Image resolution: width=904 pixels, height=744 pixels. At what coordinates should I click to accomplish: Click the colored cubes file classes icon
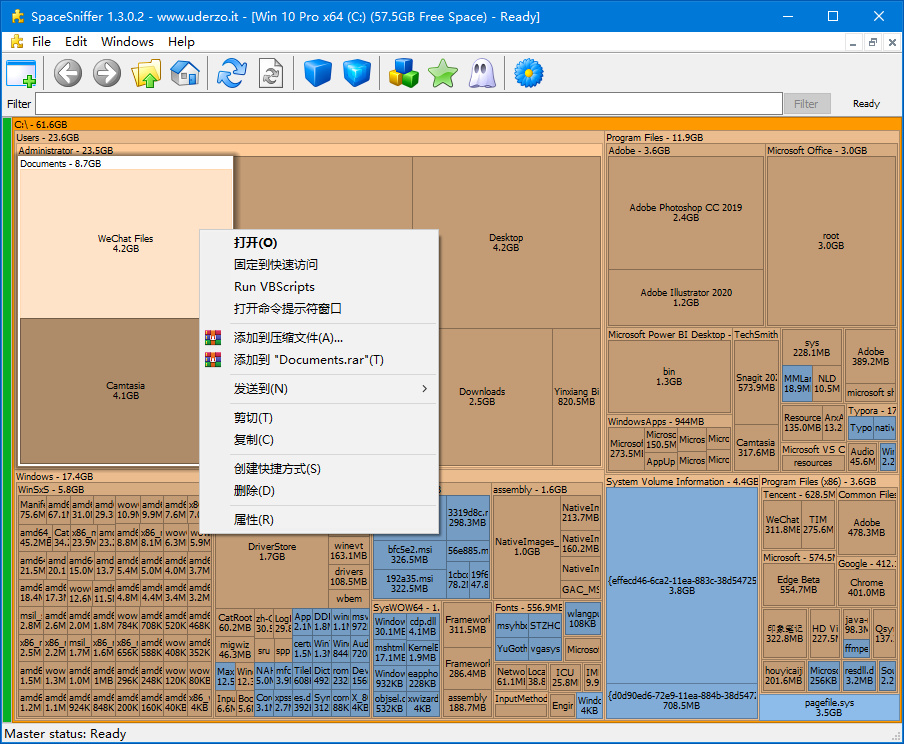click(x=403, y=73)
